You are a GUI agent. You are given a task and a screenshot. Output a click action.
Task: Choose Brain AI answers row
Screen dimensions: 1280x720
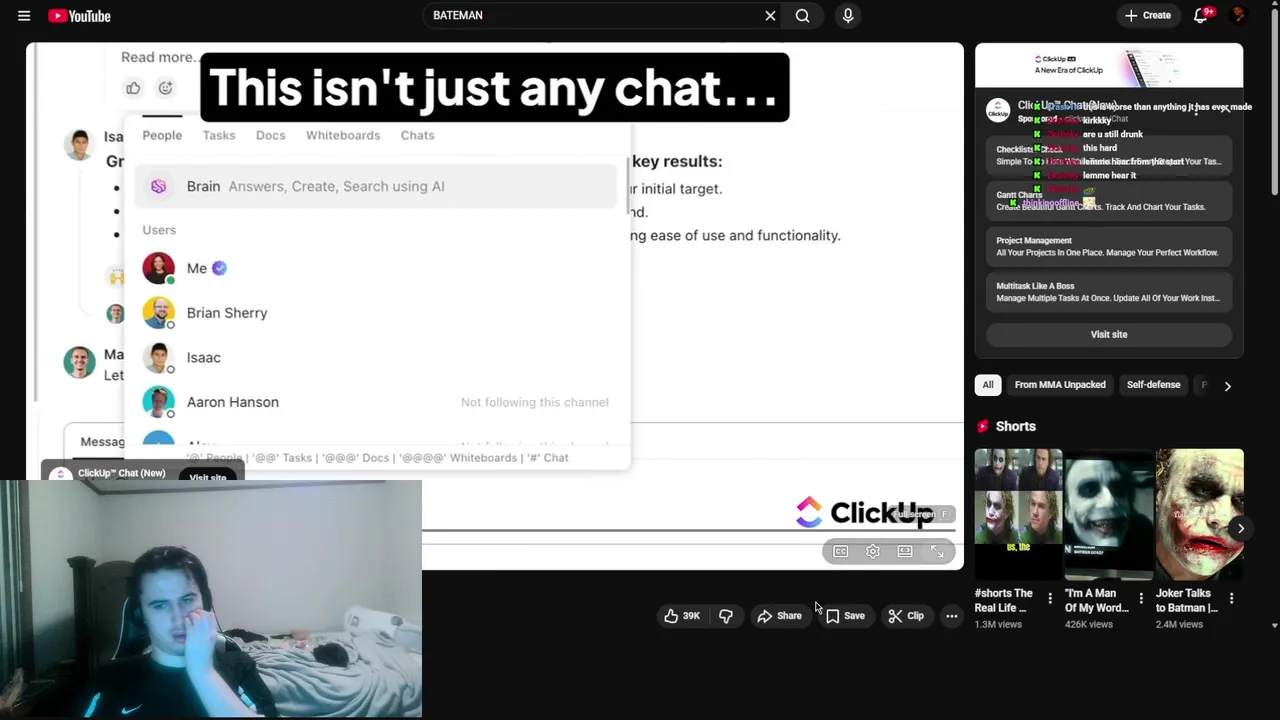(x=375, y=187)
